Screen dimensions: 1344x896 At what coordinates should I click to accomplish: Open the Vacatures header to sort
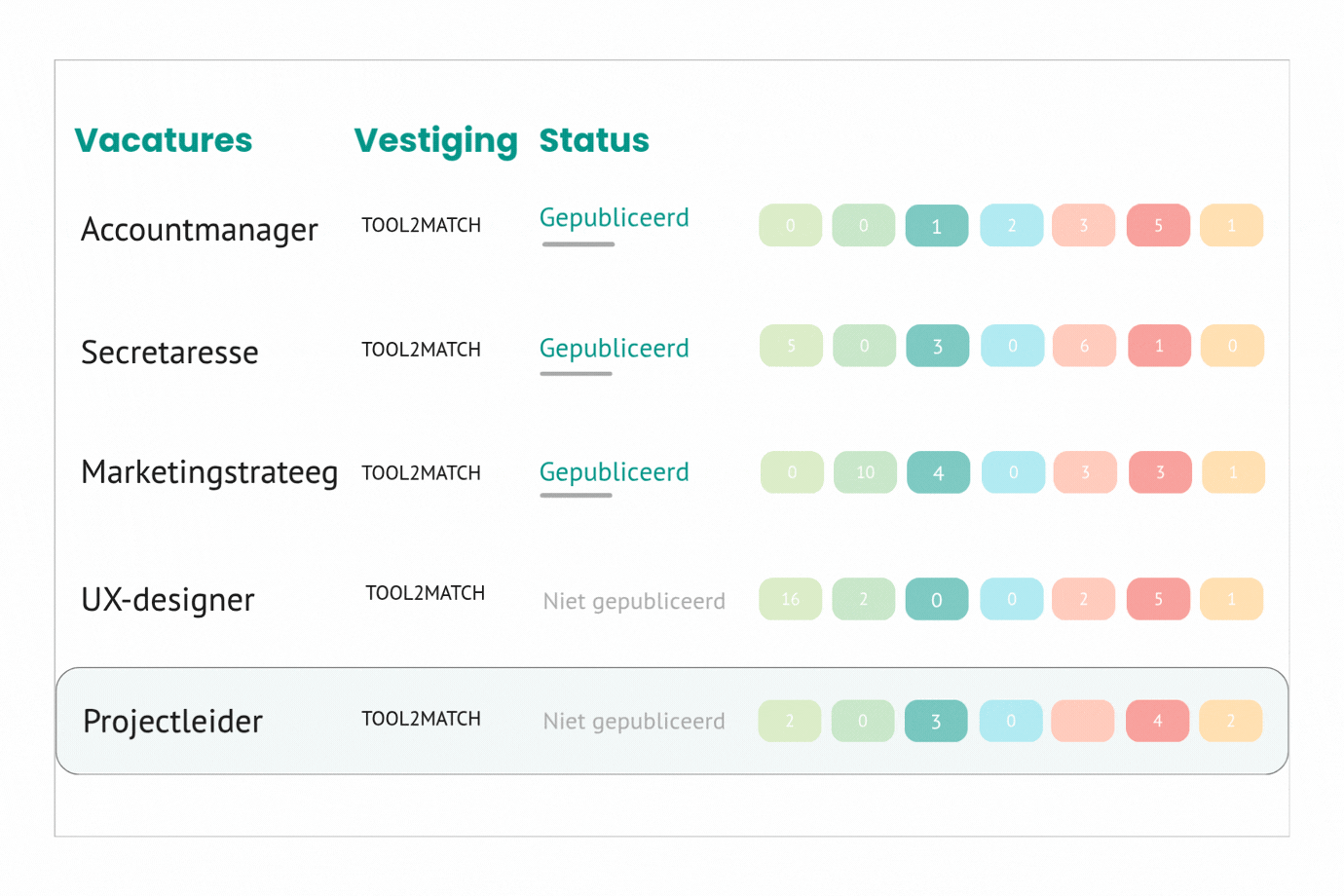point(163,140)
